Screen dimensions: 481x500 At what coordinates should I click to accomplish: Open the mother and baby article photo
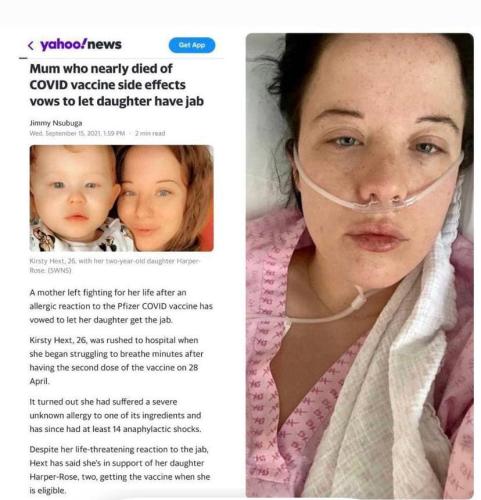(x=121, y=198)
